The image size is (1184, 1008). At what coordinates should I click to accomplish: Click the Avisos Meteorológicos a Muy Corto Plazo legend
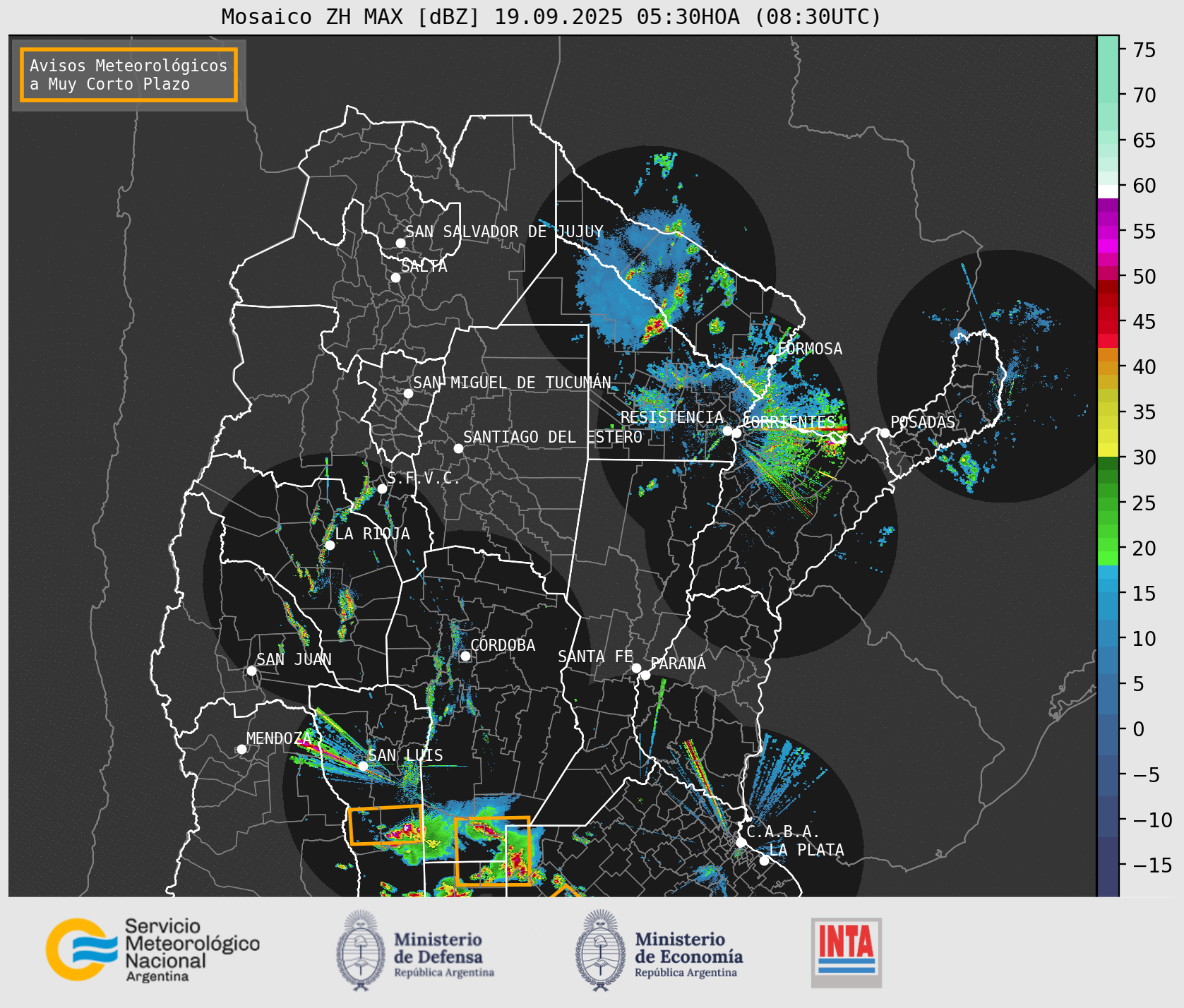tap(128, 75)
